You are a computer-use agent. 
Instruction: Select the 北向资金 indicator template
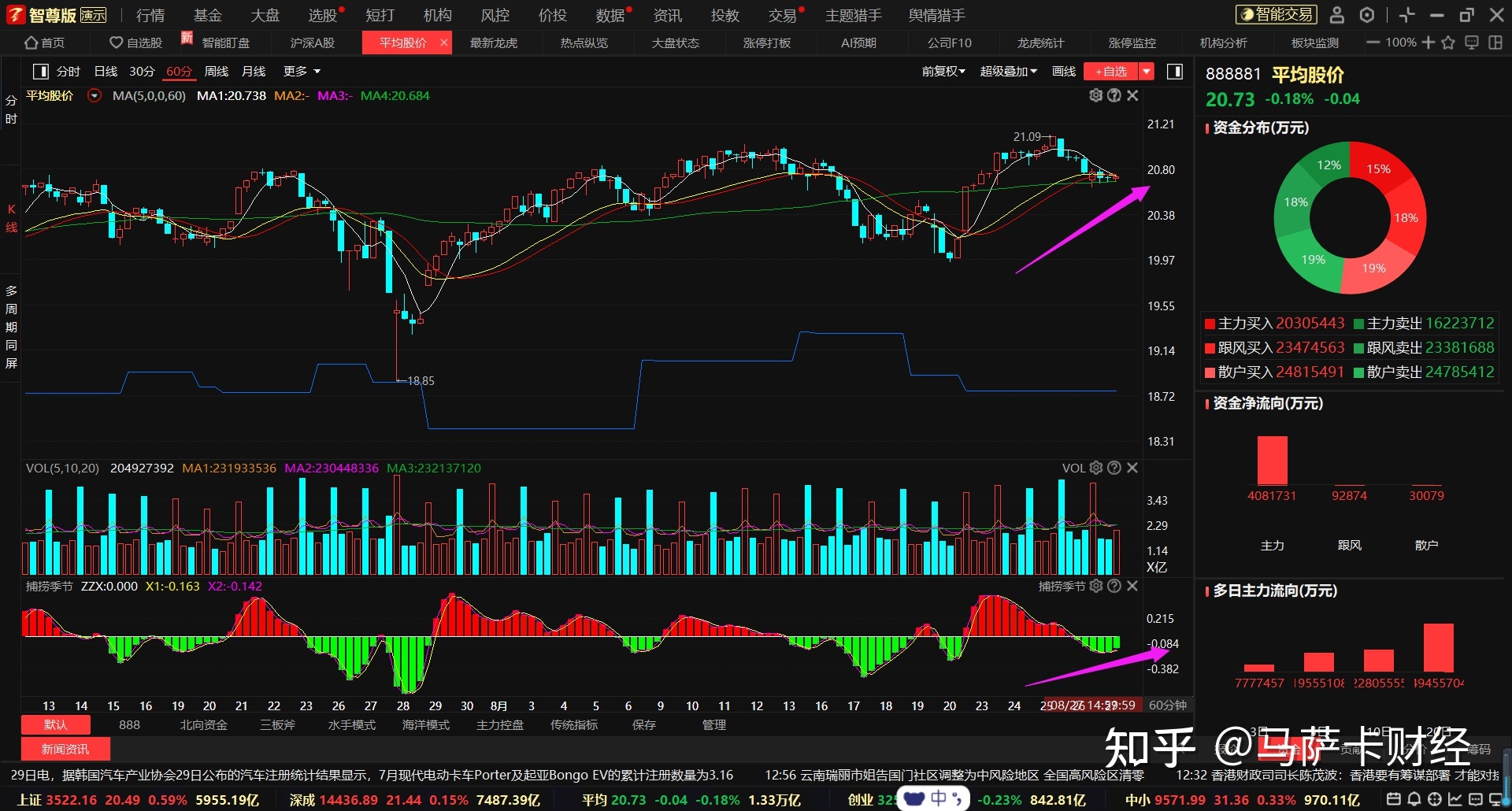(203, 725)
